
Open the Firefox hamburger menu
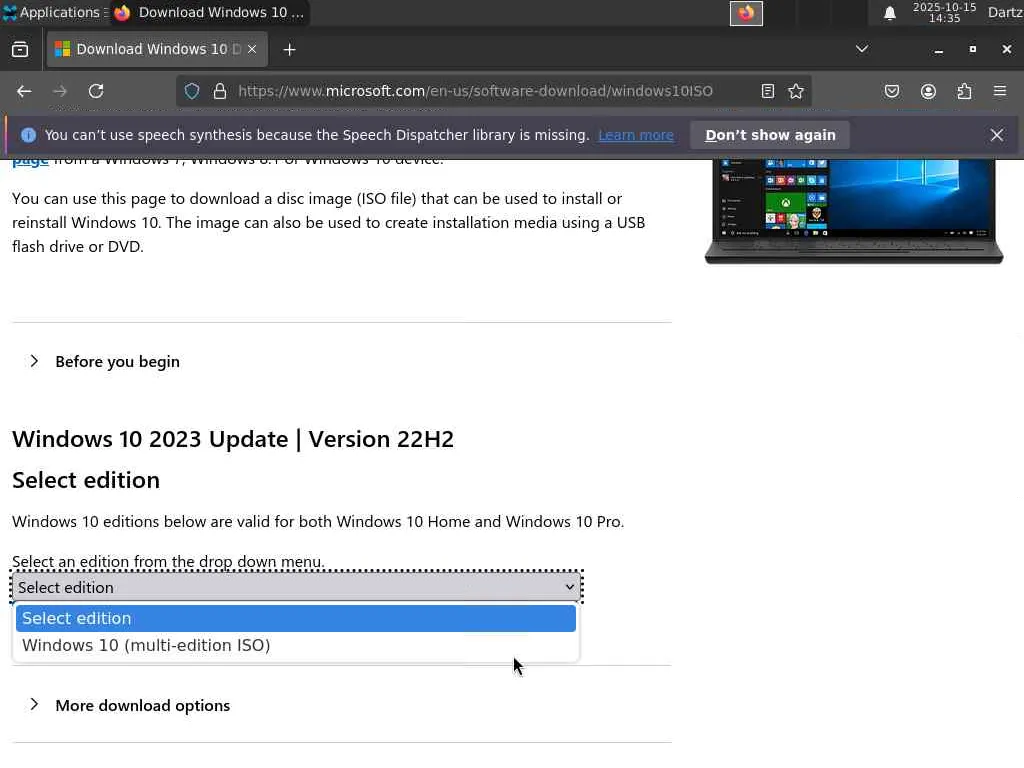pos(1000,91)
